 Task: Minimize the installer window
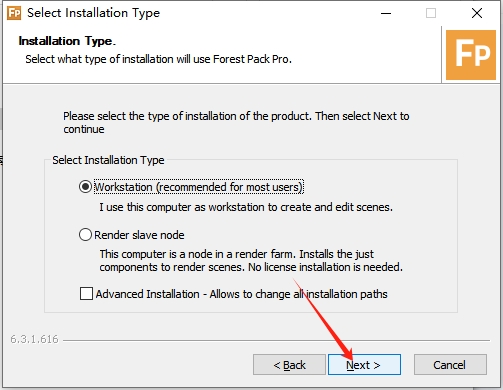point(386,13)
